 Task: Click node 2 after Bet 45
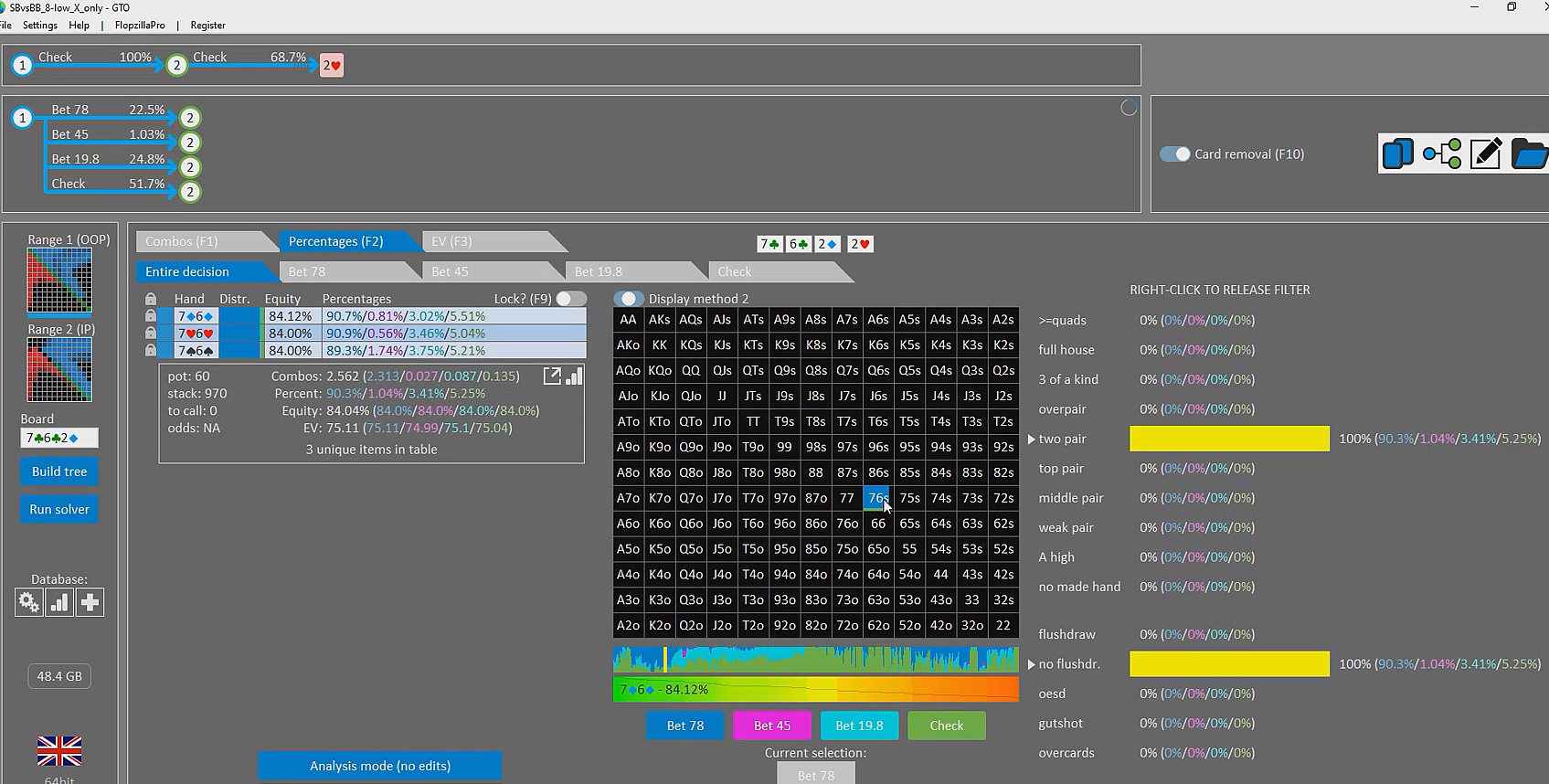(x=190, y=143)
